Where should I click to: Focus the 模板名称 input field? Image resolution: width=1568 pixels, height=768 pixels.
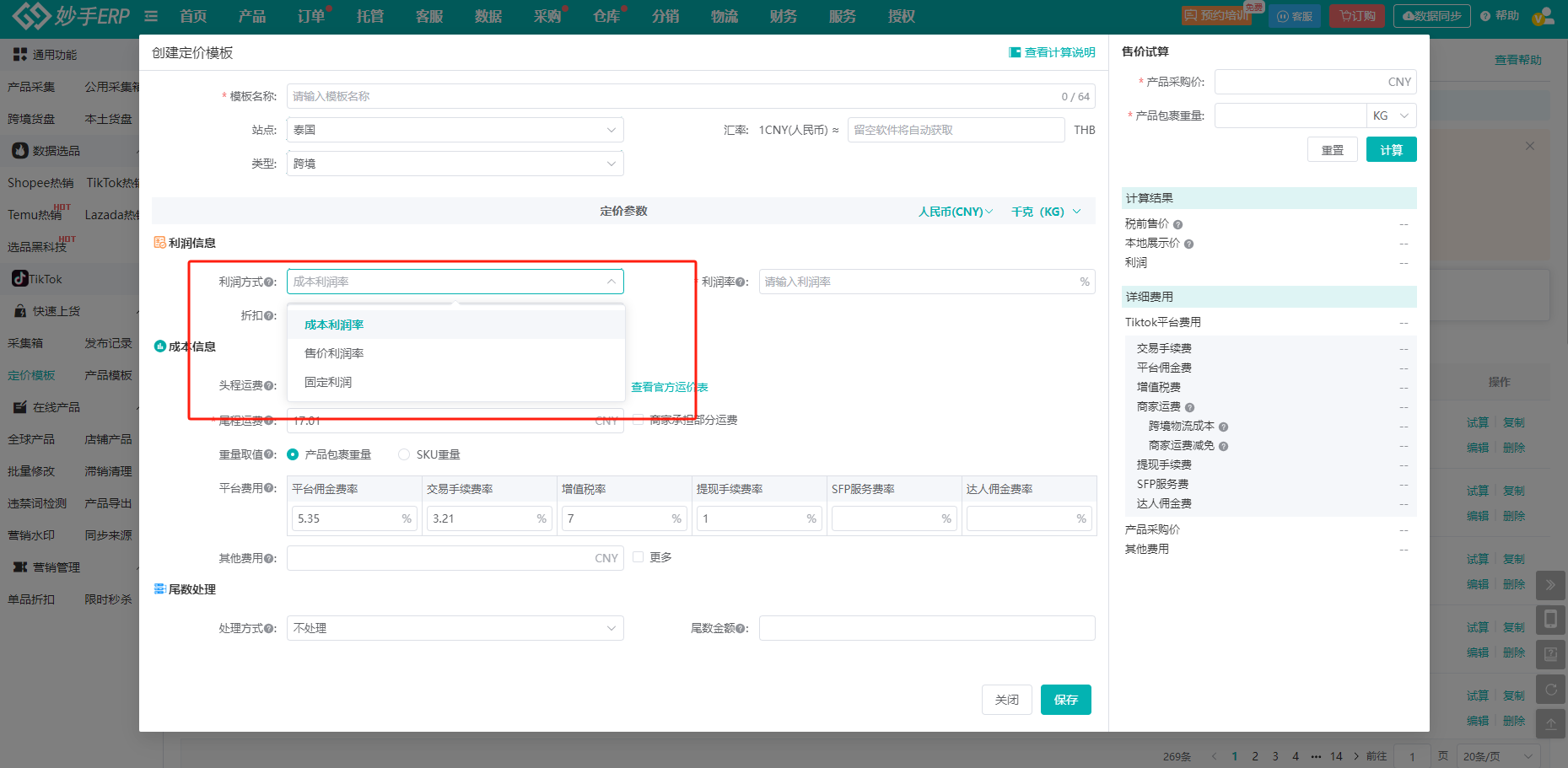tap(691, 96)
